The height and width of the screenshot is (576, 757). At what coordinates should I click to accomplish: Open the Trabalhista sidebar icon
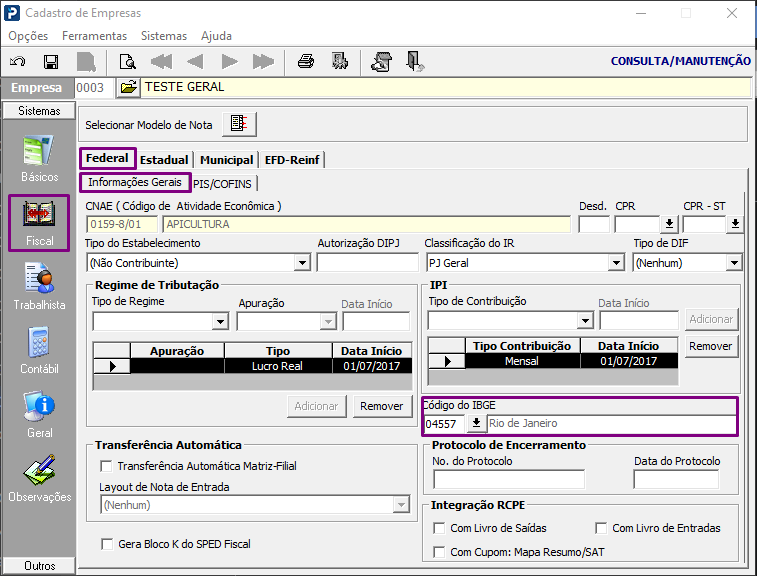pos(39,286)
